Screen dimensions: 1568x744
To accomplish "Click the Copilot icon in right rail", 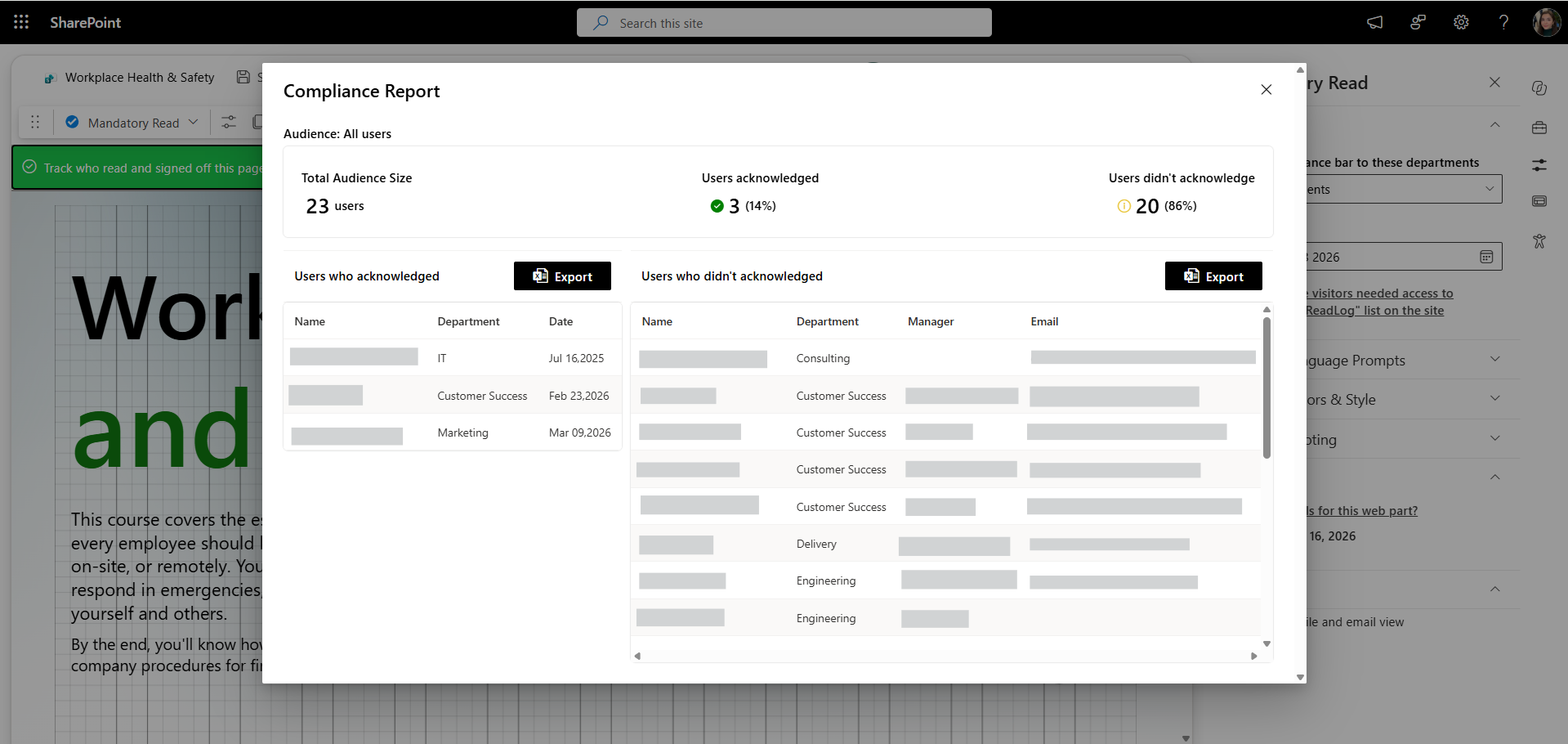I will point(1539,88).
